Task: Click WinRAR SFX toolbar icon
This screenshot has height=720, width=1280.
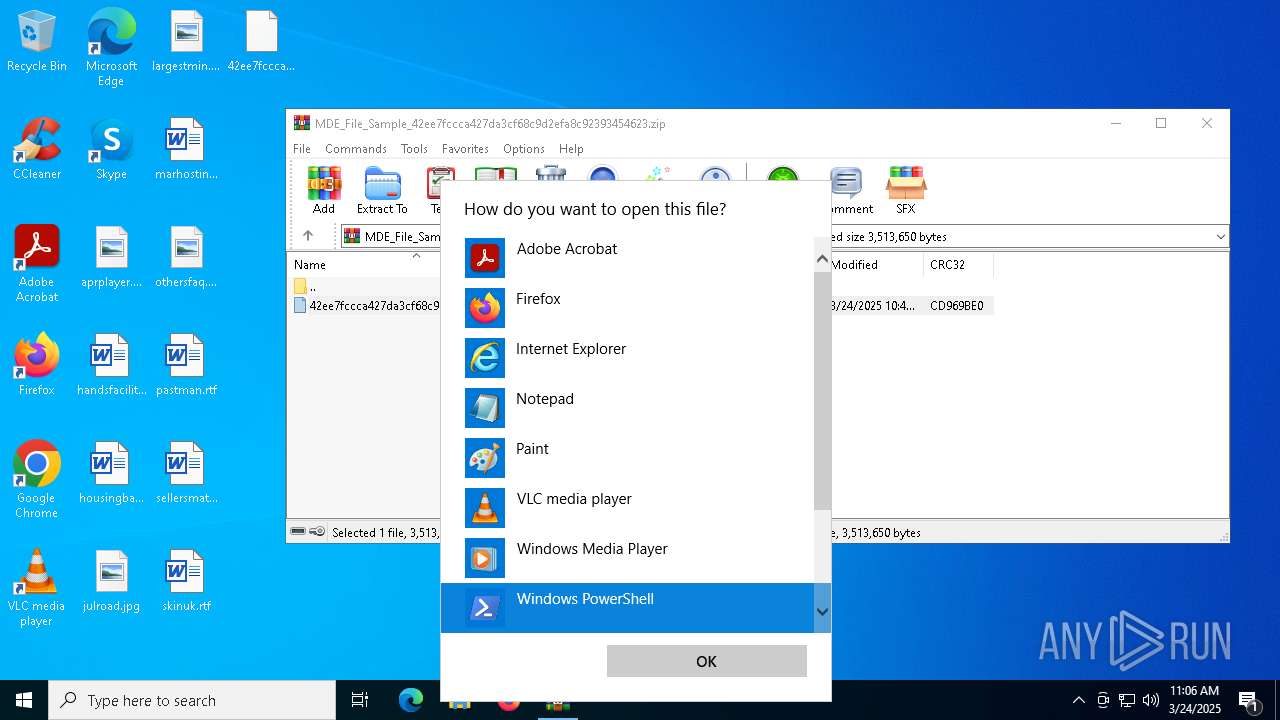Action: pos(905,190)
